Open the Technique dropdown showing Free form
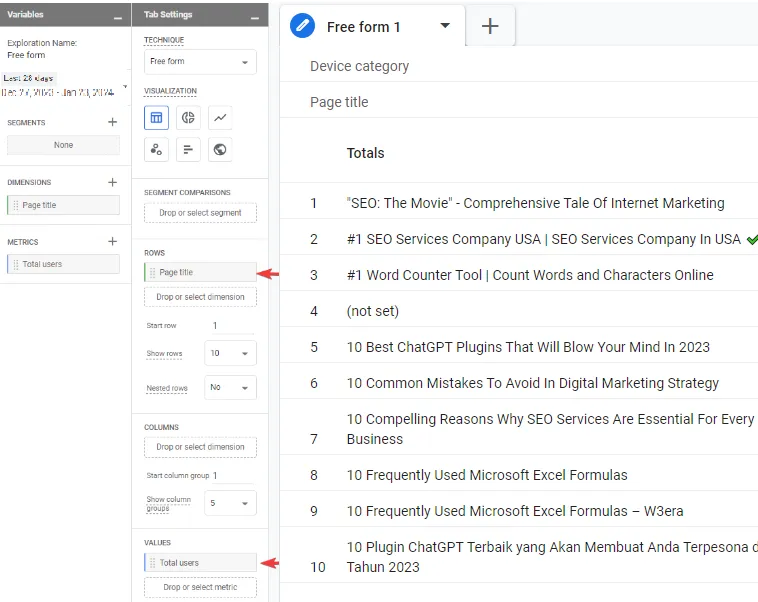The height and width of the screenshot is (602, 758). [200, 62]
